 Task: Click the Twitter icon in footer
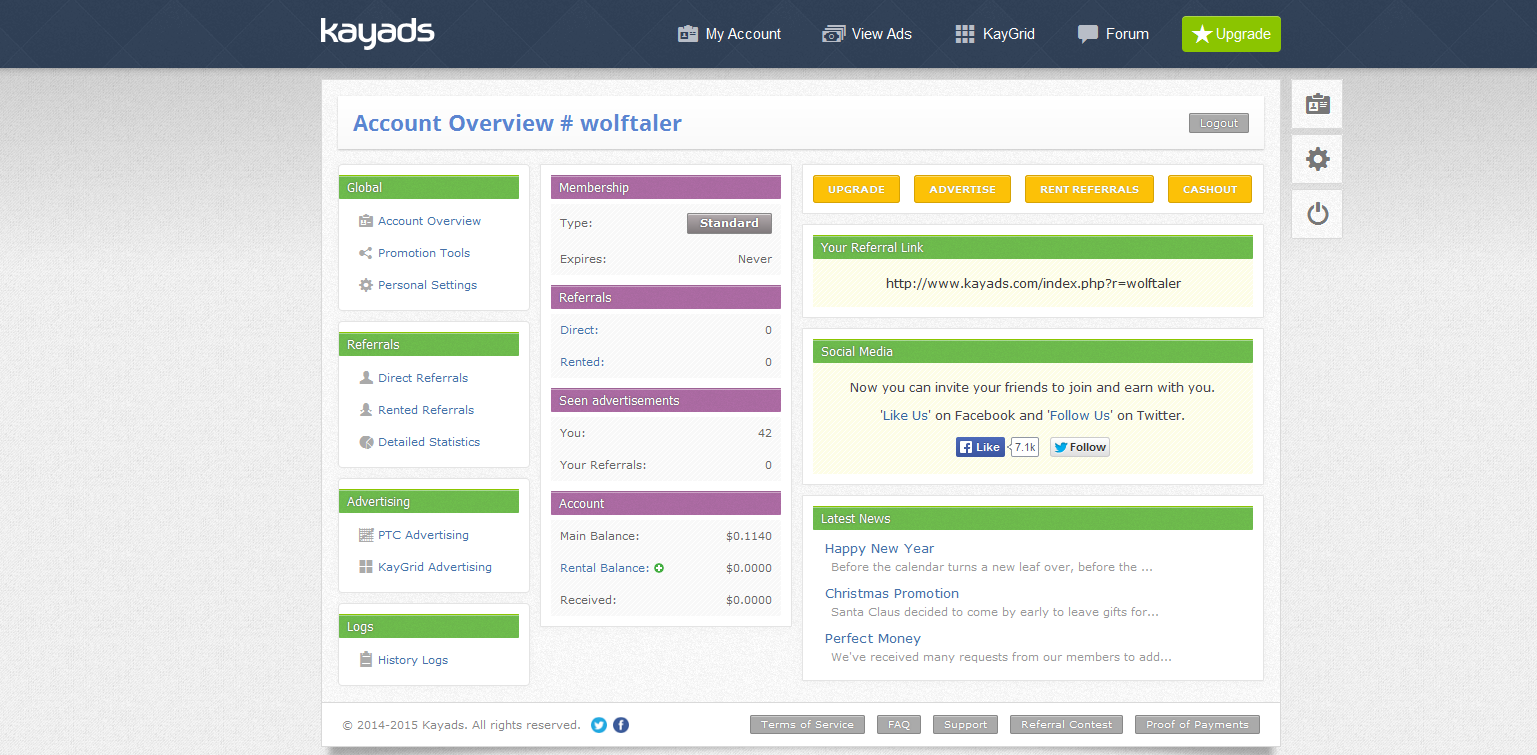(x=599, y=725)
